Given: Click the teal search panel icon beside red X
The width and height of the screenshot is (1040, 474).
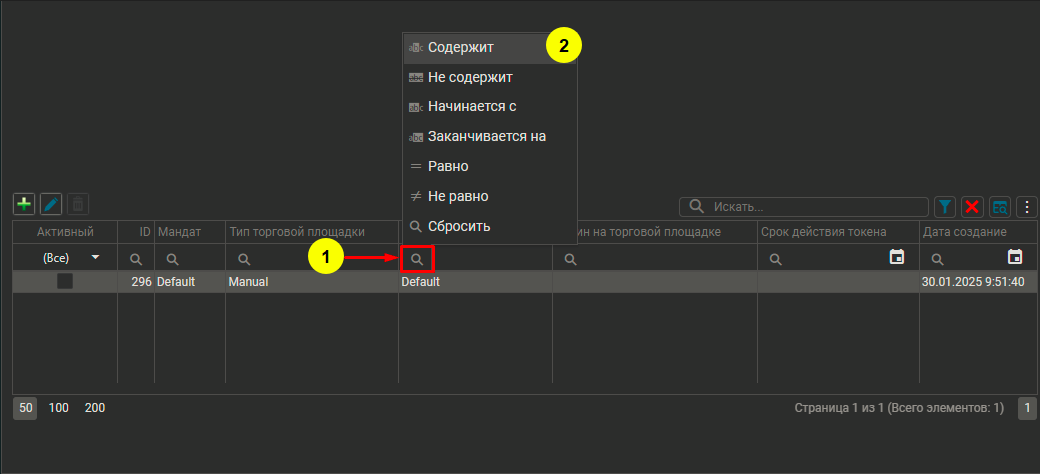Looking at the screenshot, I should pos(999,207).
